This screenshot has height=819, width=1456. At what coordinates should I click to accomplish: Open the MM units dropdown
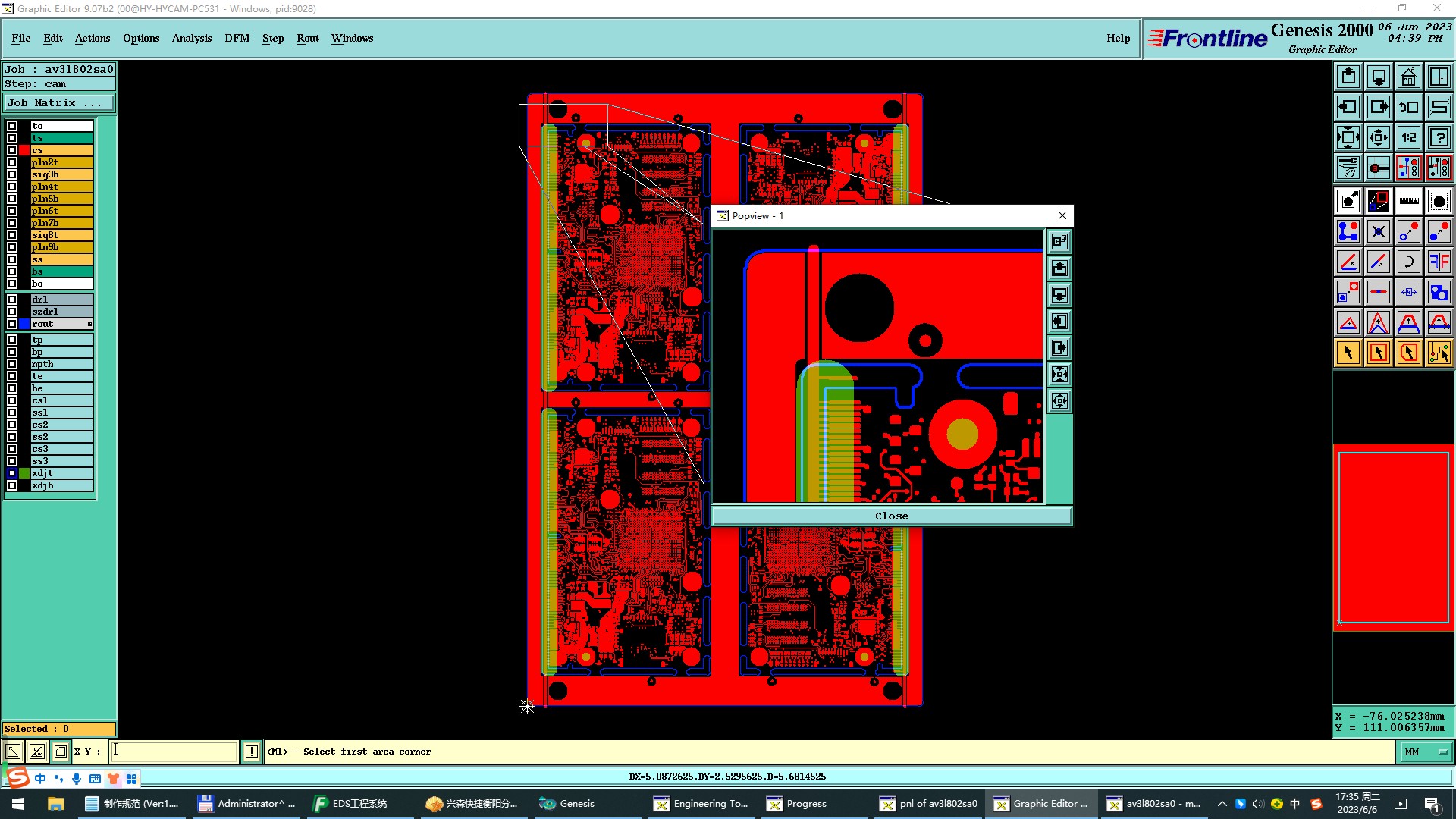click(1425, 752)
